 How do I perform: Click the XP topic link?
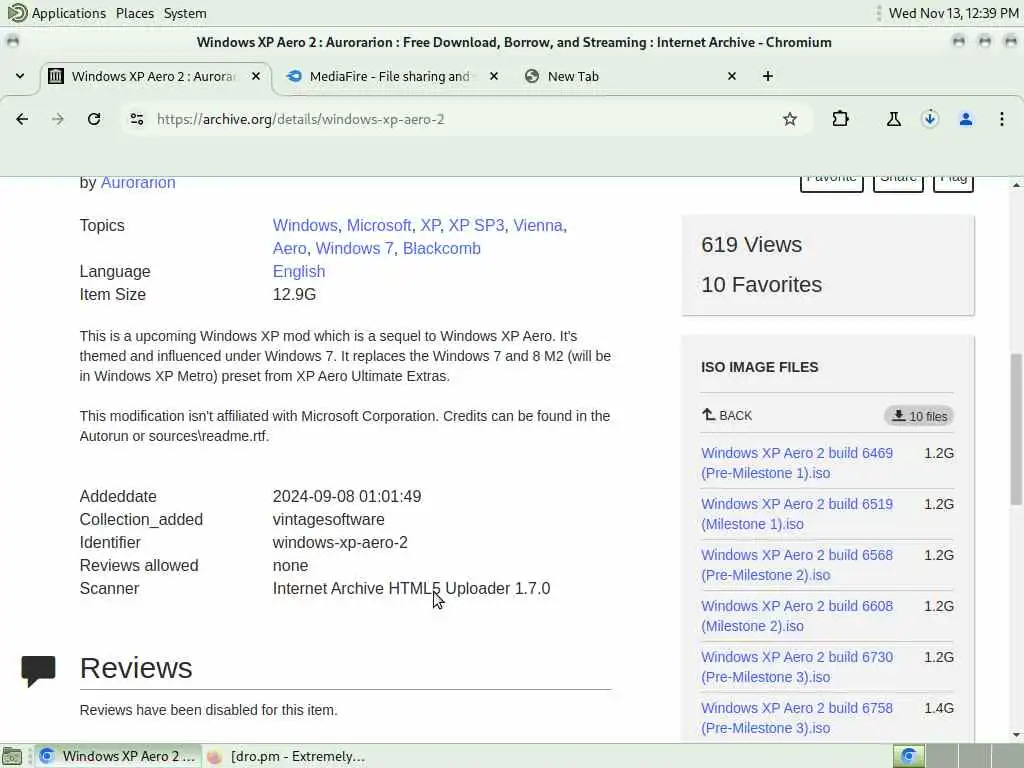click(430, 225)
